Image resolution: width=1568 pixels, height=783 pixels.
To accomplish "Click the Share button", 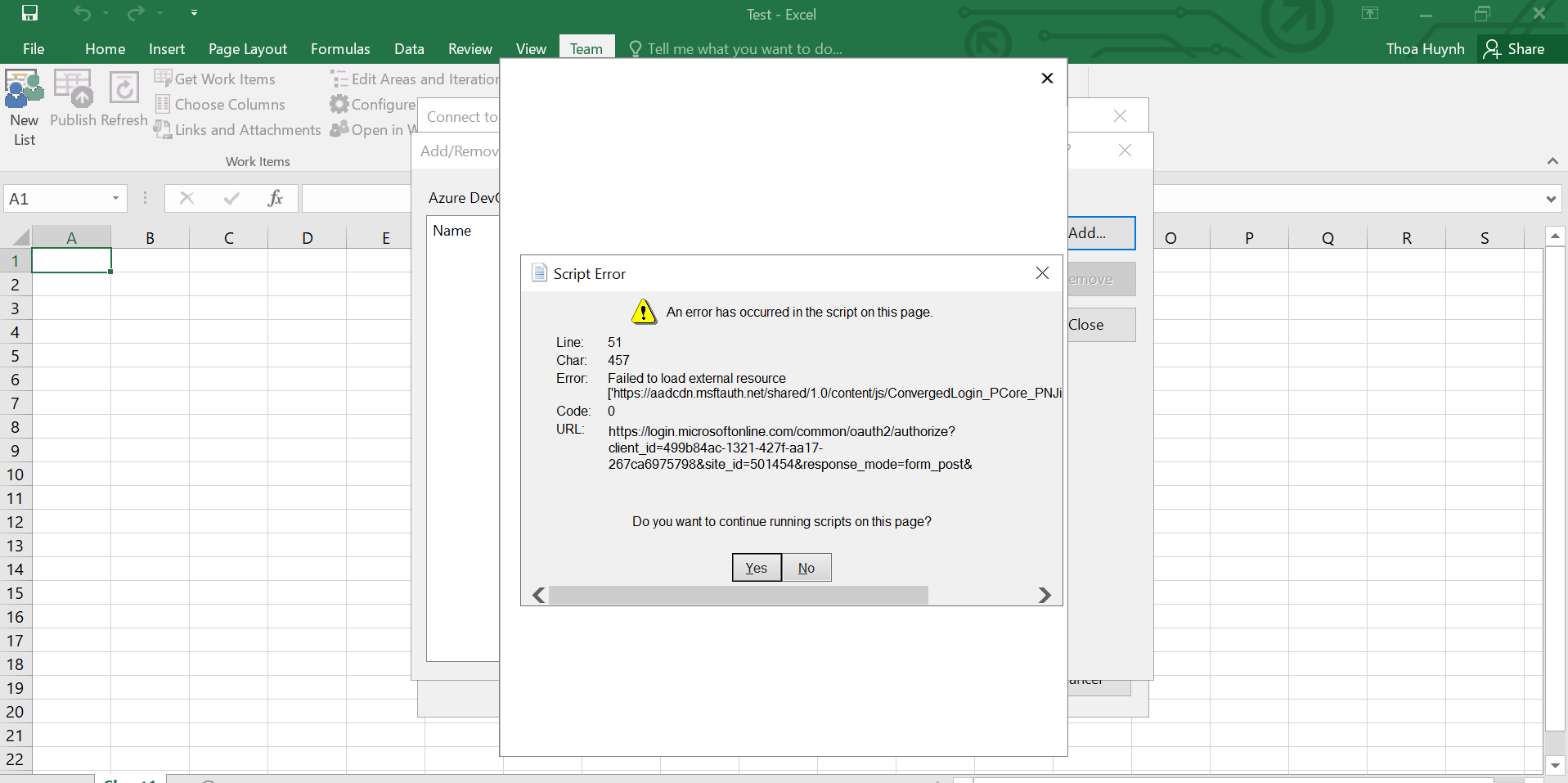I will [x=1514, y=49].
